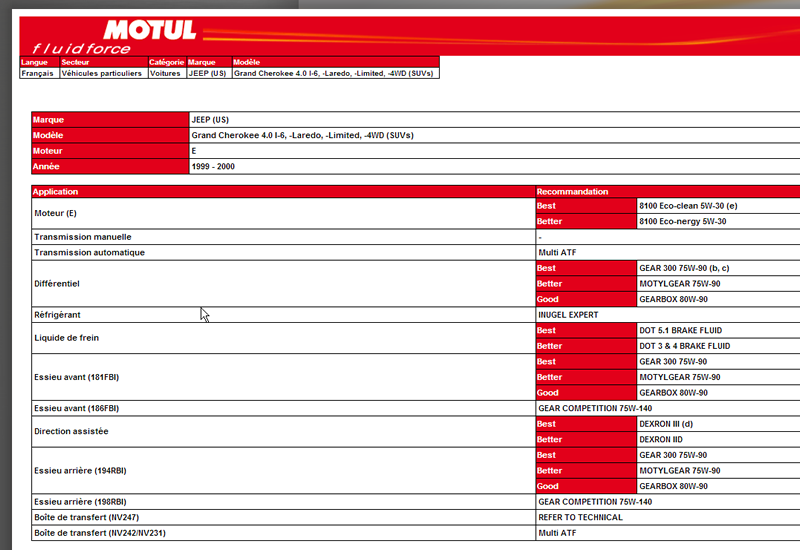Click GEAR 300 75W-90 for Essieu avant (181FBI)
The height and width of the screenshot is (550, 800).
[673, 362]
